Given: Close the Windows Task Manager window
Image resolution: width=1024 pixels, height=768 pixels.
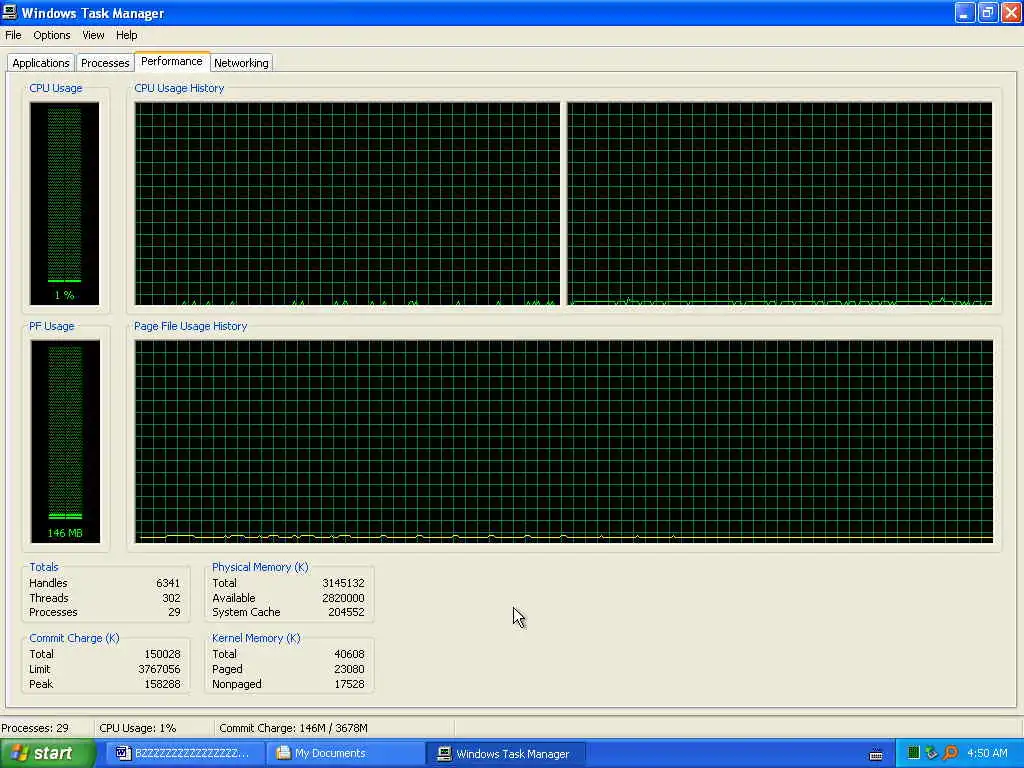Looking at the screenshot, I should coord(1011,12).
